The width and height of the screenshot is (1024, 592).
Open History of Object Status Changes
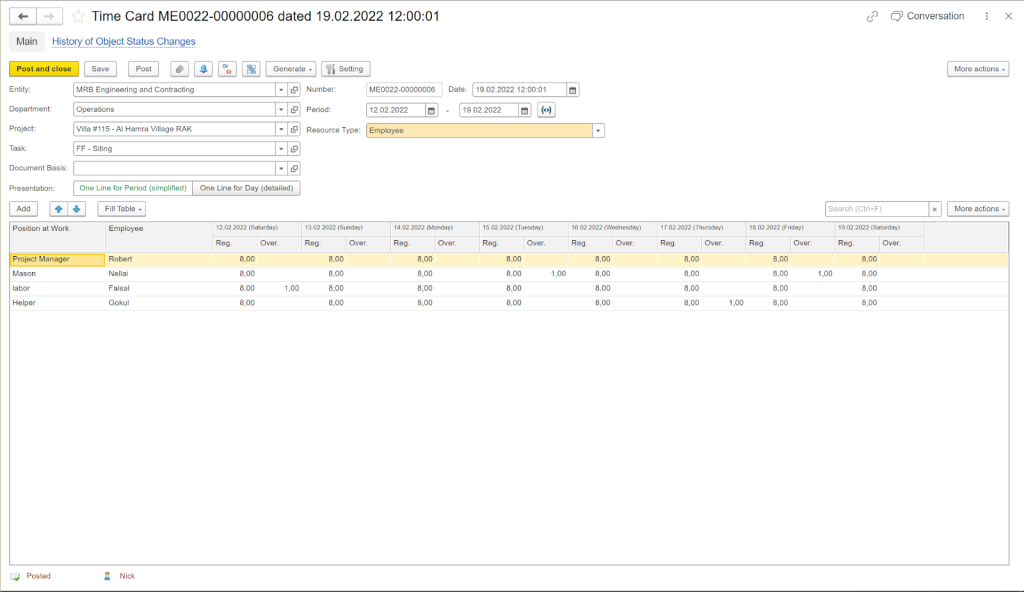pos(123,41)
